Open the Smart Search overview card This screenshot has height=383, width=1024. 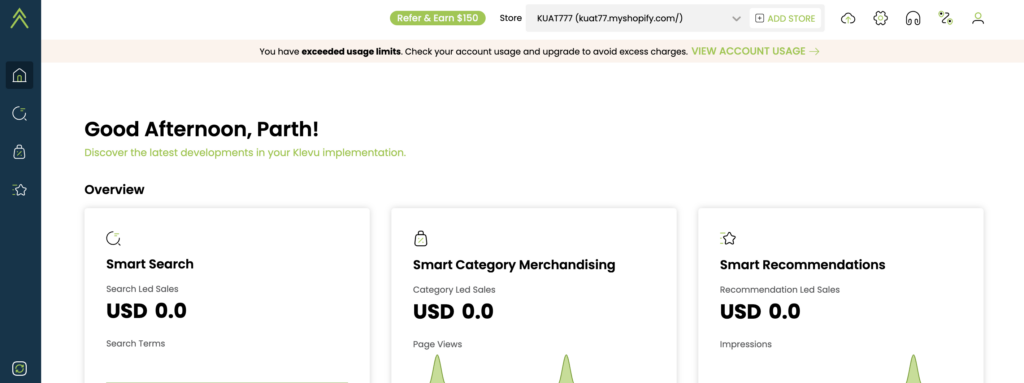coord(227,295)
